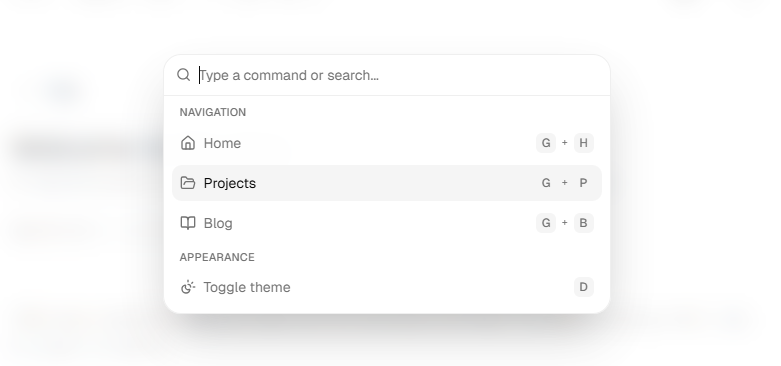The width and height of the screenshot is (781, 366).
Task: Dismiss palette by clicking blurred background
Action: (x=697, y=199)
